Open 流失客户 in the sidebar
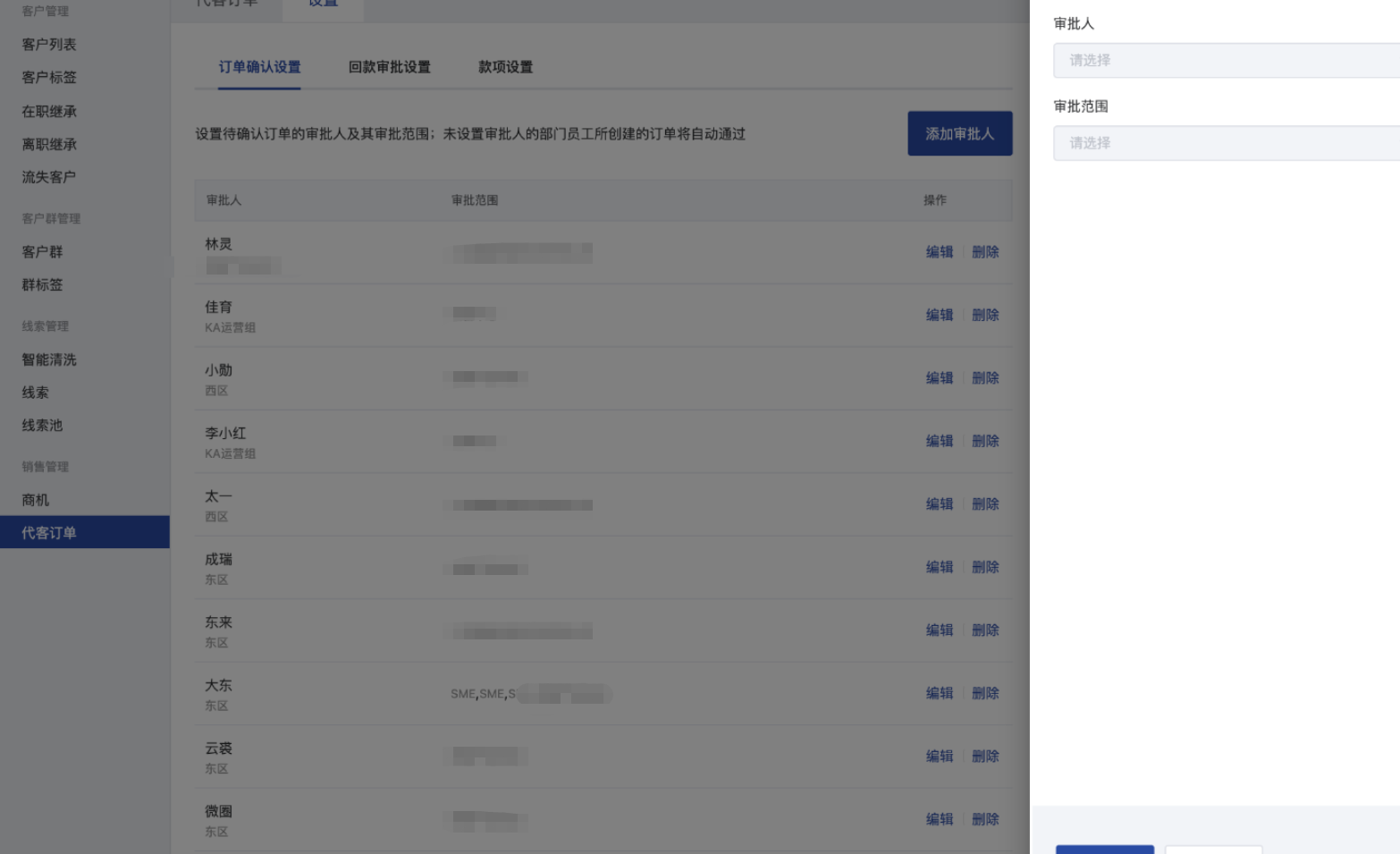 pyautogui.click(x=49, y=177)
